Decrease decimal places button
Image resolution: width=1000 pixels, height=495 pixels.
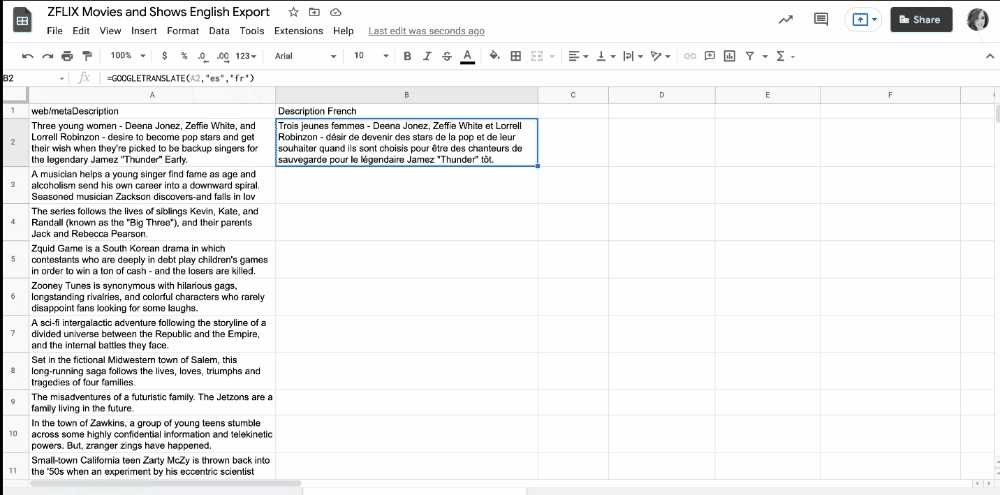point(202,56)
